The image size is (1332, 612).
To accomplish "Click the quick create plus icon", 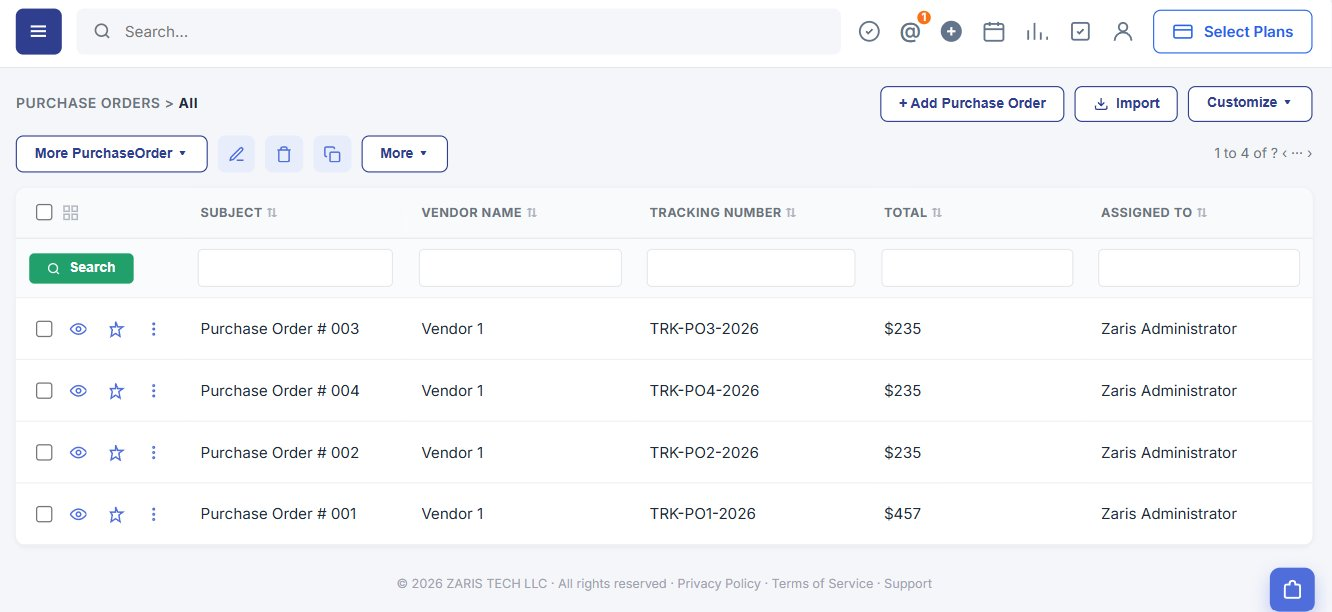I will (951, 32).
